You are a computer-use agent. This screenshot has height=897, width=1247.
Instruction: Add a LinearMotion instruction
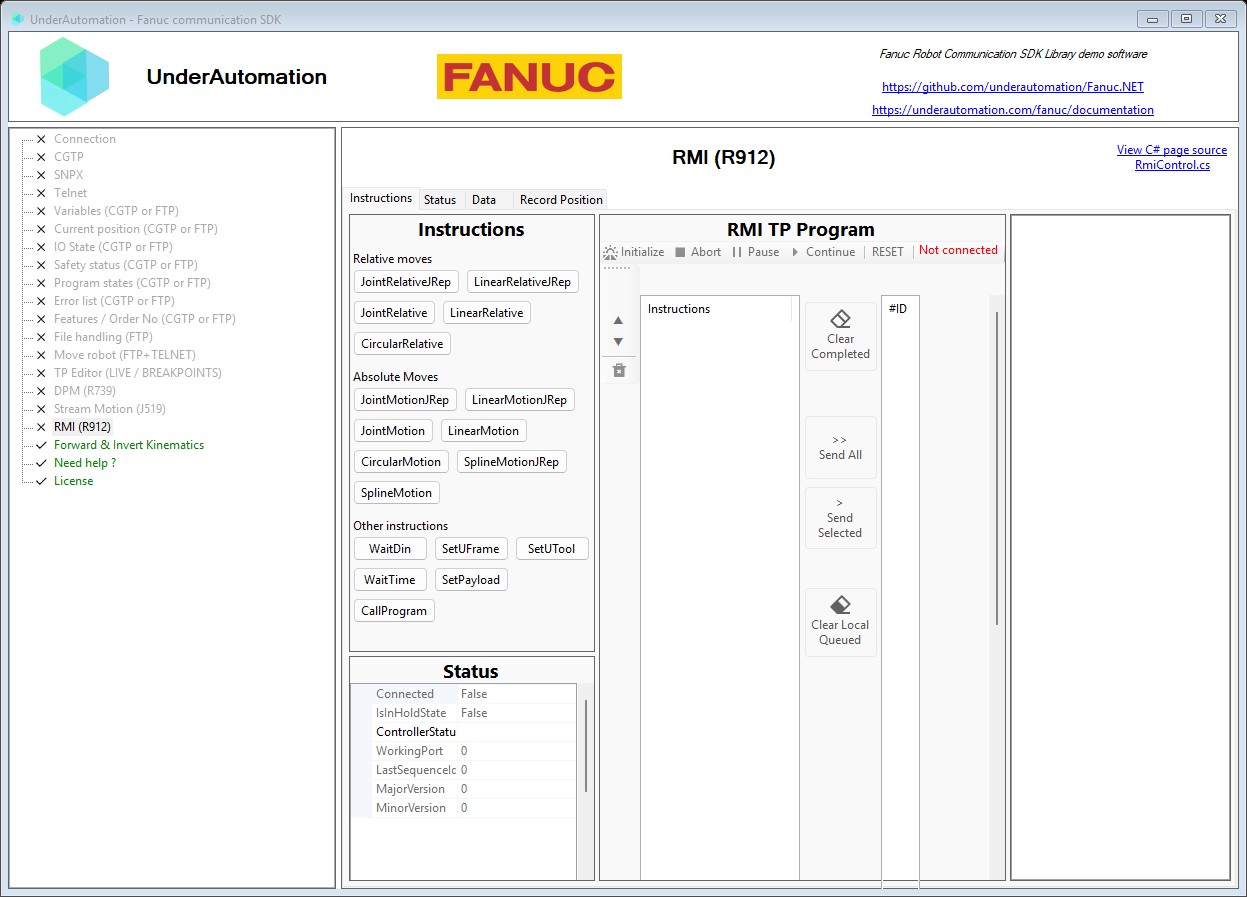click(484, 431)
